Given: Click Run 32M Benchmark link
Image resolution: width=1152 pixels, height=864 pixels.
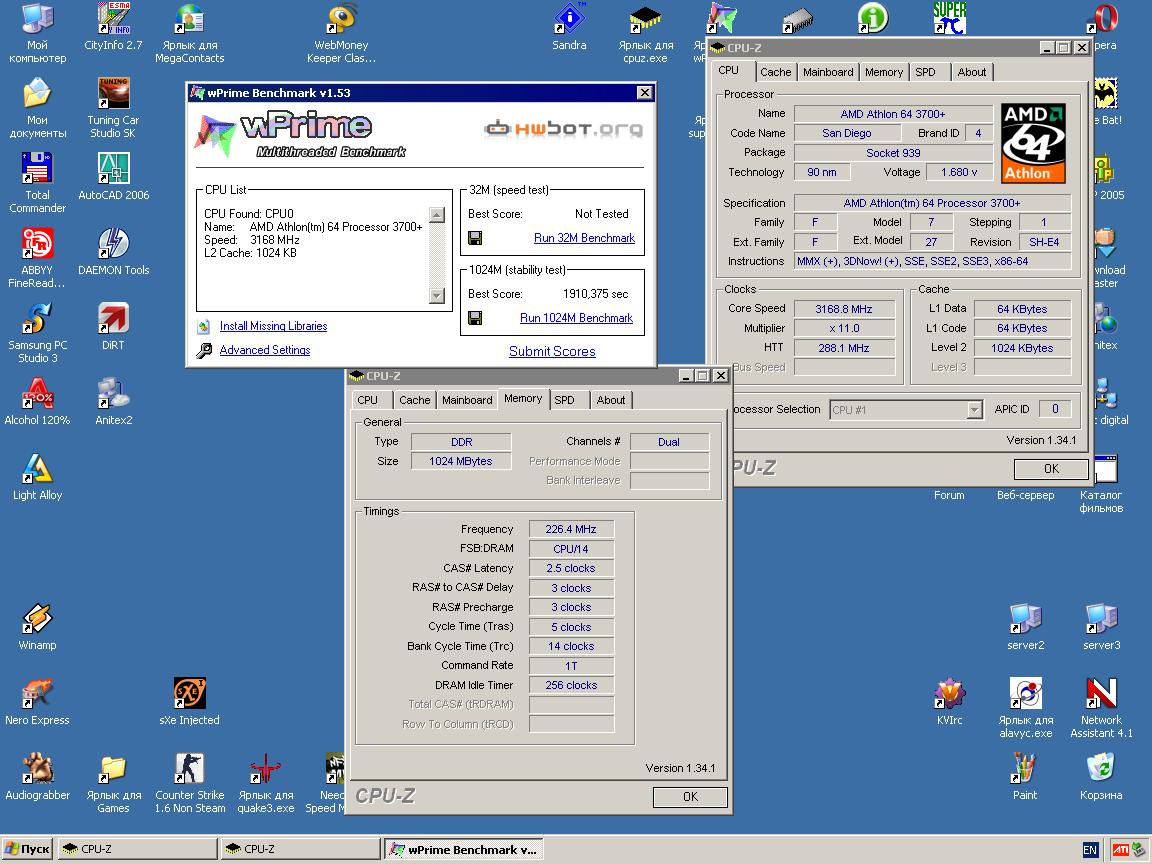Looking at the screenshot, I should tap(584, 238).
